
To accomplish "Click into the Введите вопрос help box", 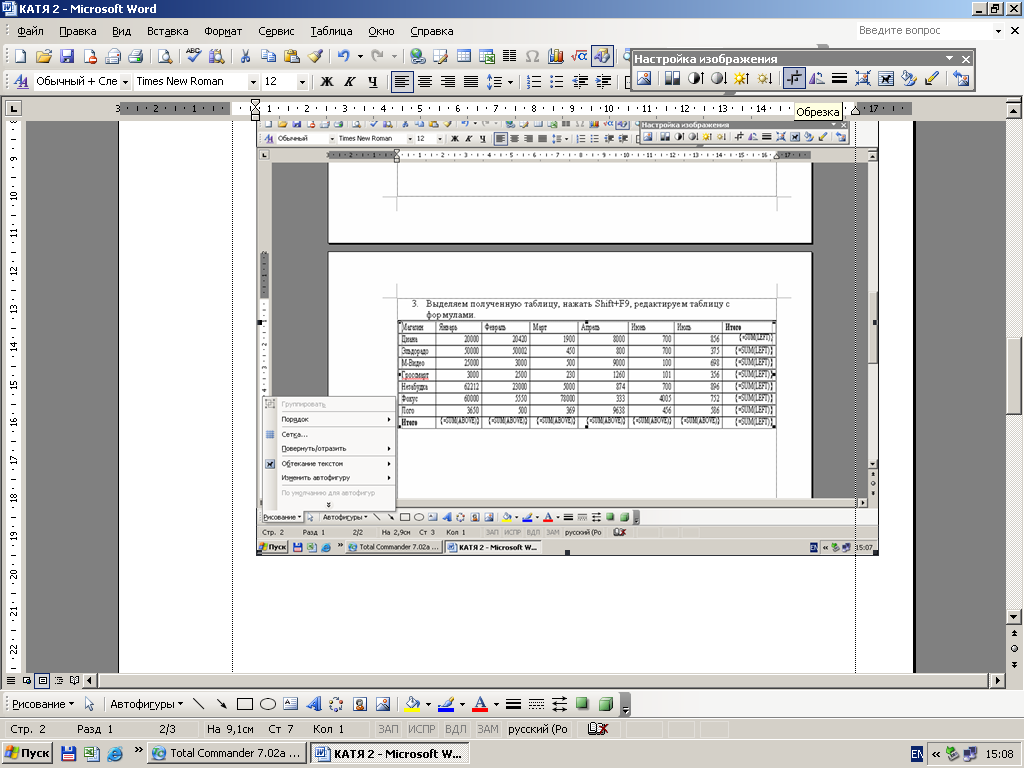I will pos(924,30).
